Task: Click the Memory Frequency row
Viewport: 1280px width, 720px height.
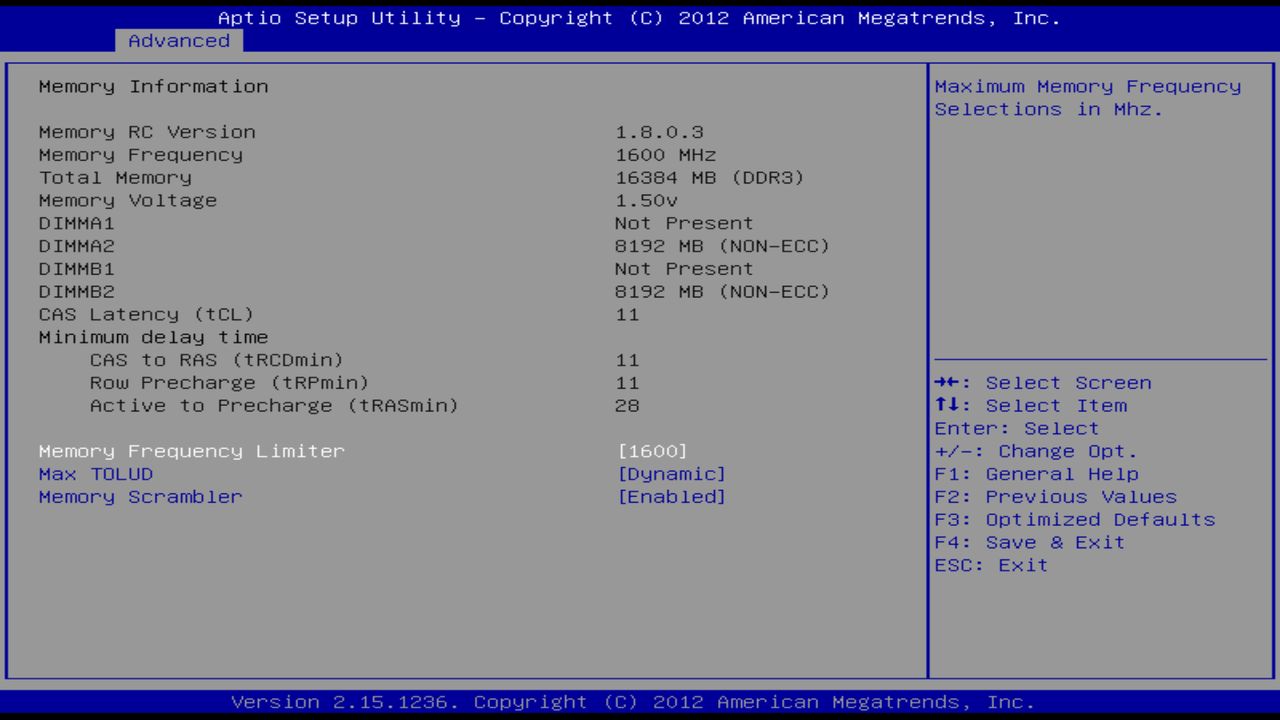Action: point(140,154)
